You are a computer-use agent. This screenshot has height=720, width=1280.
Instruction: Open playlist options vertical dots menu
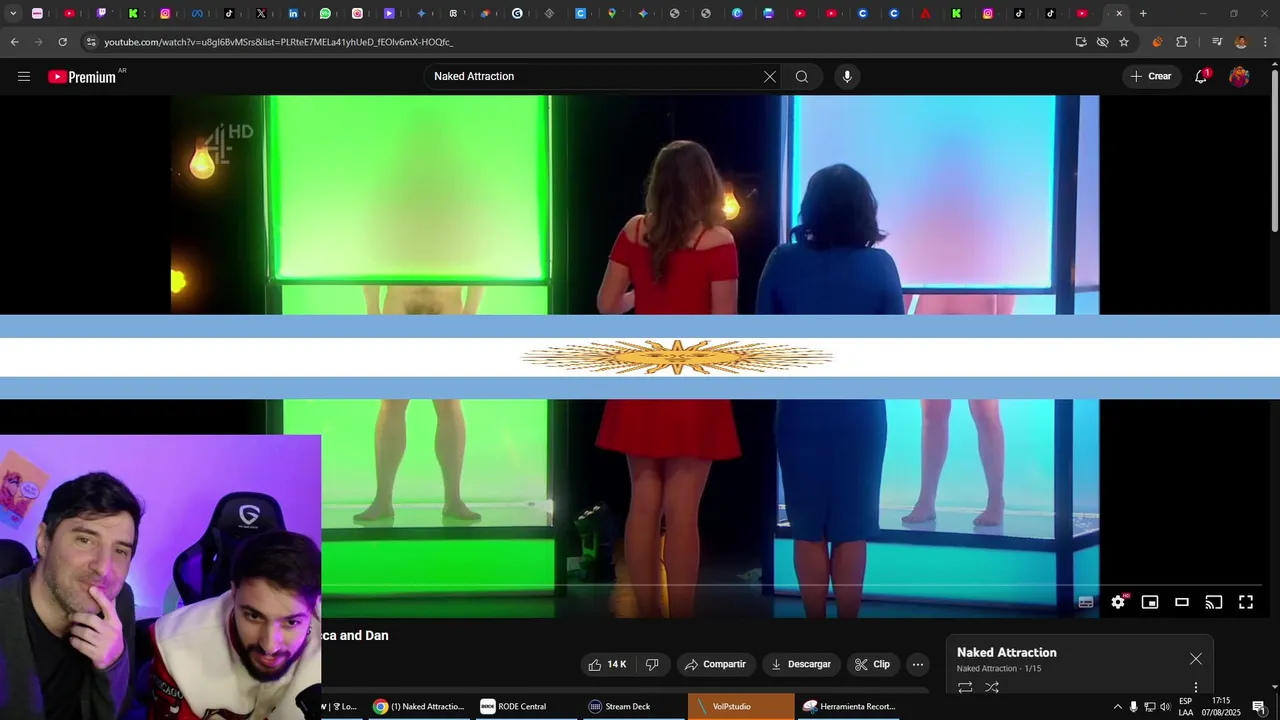click(1196, 688)
